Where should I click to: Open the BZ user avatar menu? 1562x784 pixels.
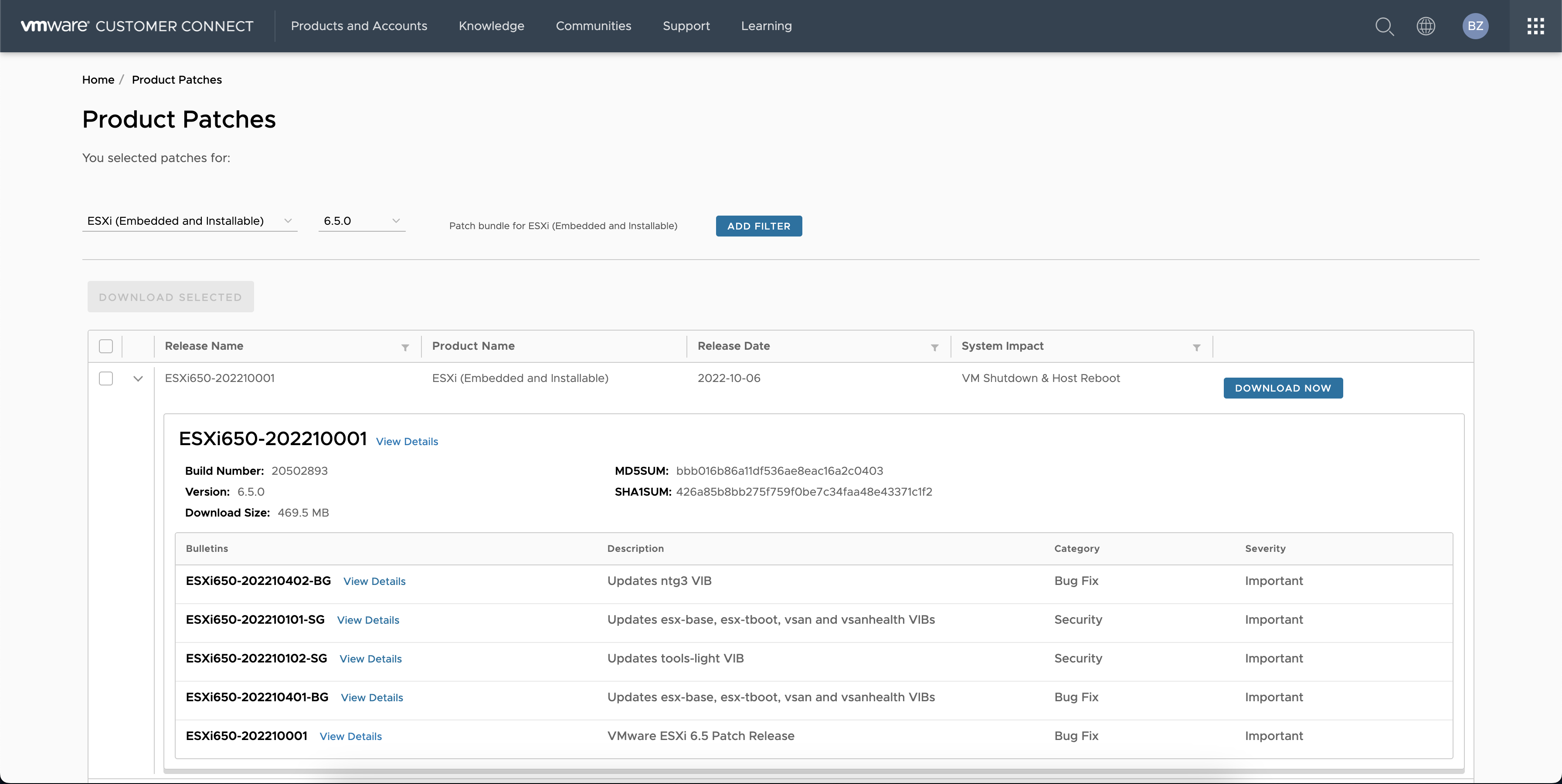(x=1475, y=26)
